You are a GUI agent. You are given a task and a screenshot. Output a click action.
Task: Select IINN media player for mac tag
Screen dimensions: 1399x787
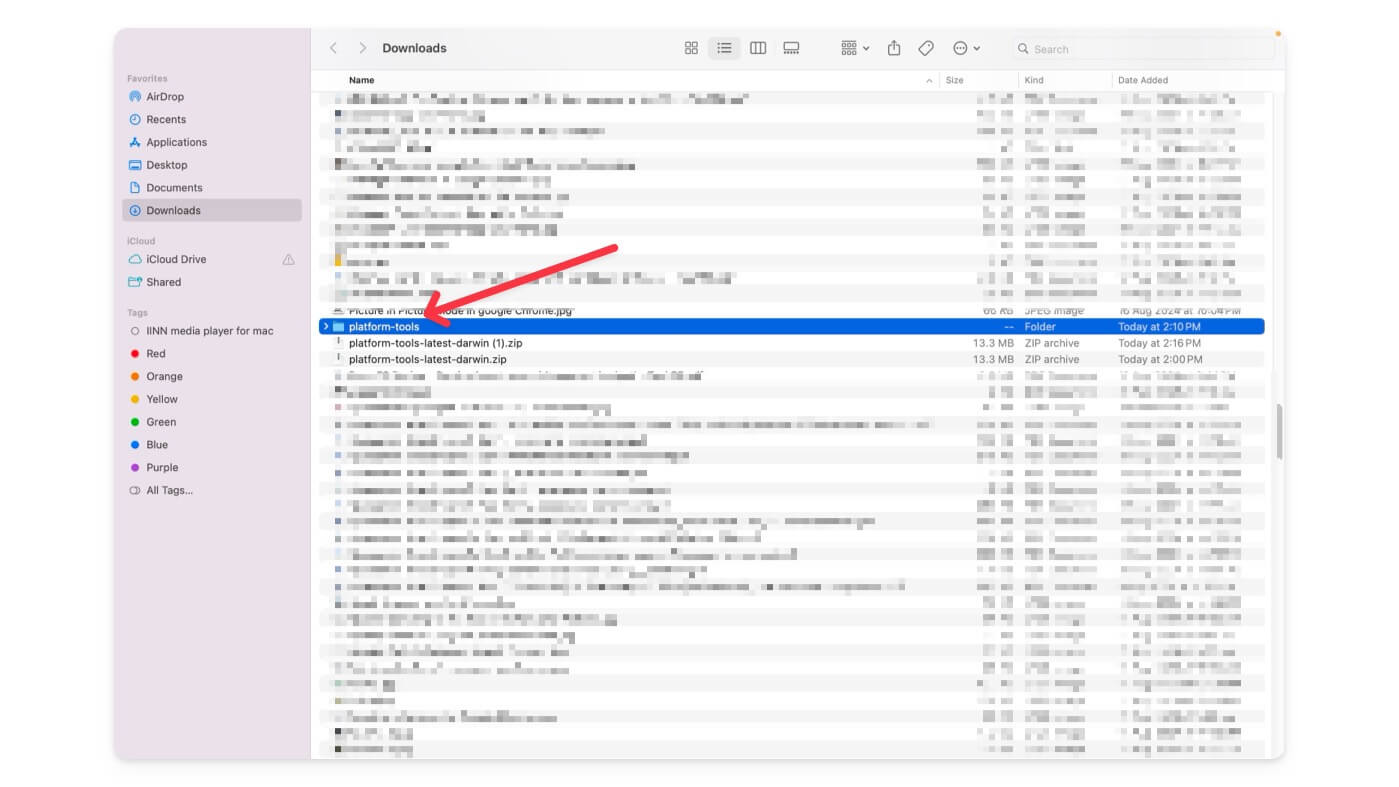click(x=212, y=331)
